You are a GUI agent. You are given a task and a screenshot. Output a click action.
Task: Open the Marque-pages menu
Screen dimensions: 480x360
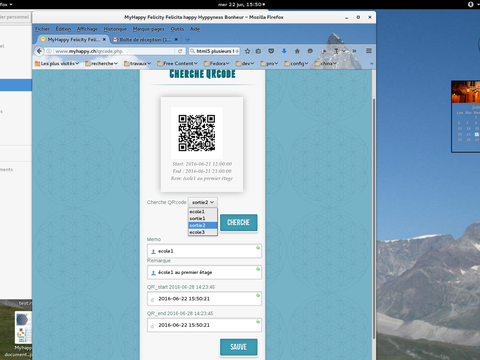pyautogui.click(x=148, y=29)
